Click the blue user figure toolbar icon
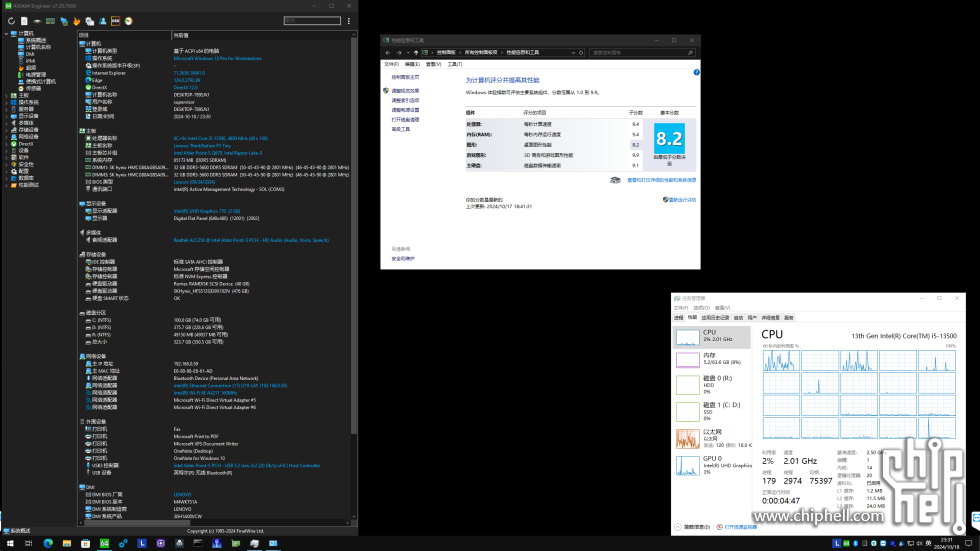Screen dimensions: 980x551 point(102,21)
